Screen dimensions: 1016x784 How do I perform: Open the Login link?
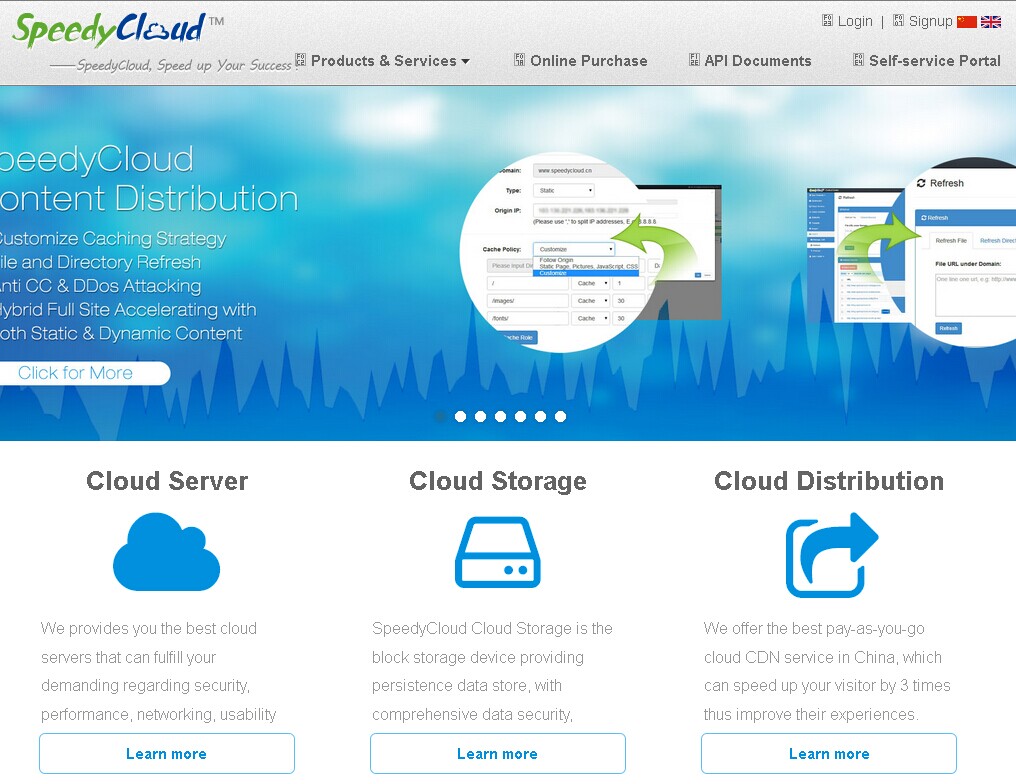(x=855, y=21)
